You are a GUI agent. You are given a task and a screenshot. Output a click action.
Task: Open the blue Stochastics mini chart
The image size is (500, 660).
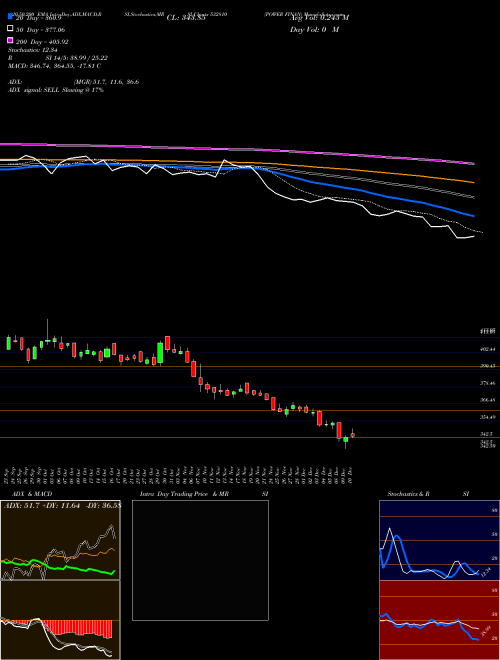[439, 540]
